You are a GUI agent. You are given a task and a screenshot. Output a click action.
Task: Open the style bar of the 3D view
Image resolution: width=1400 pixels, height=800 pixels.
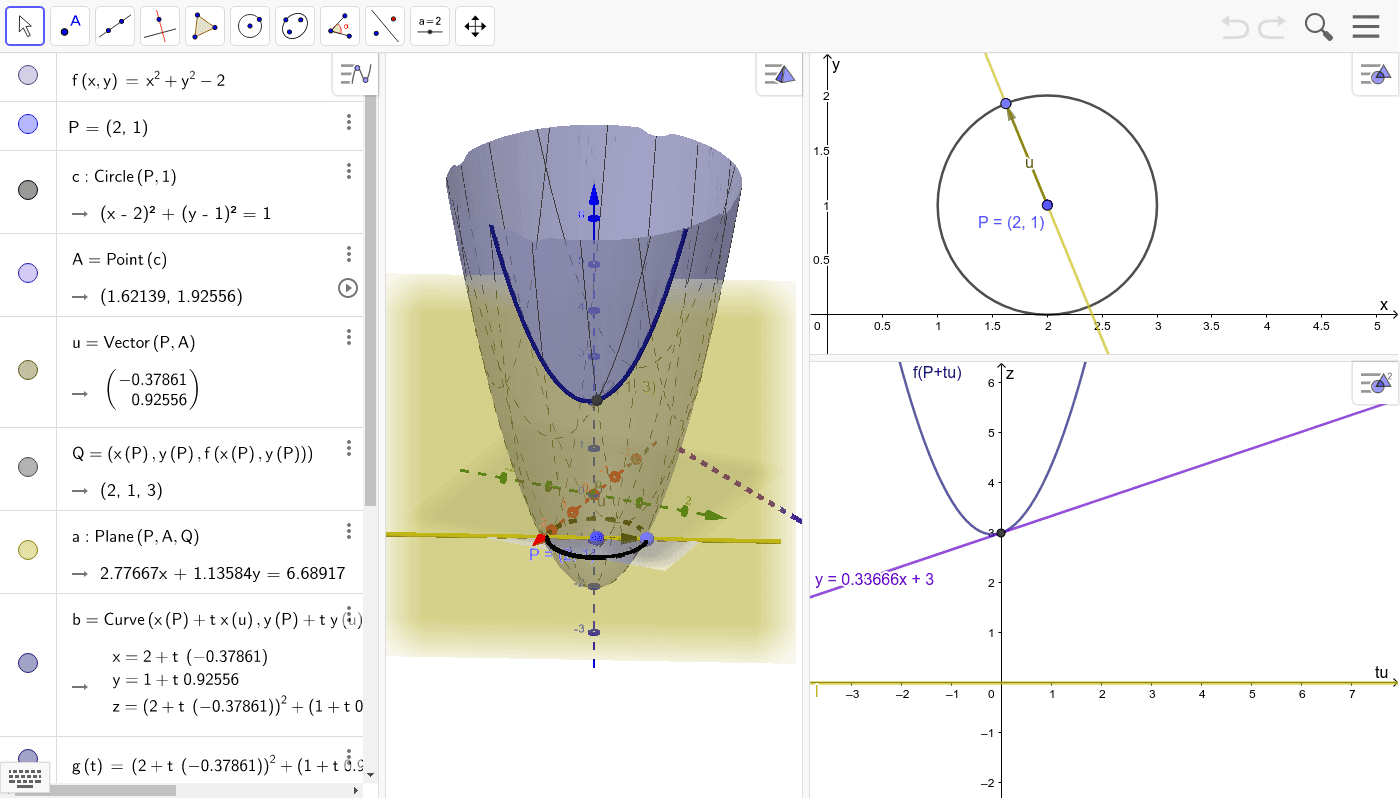pyautogui.click(x=779, y=74)
